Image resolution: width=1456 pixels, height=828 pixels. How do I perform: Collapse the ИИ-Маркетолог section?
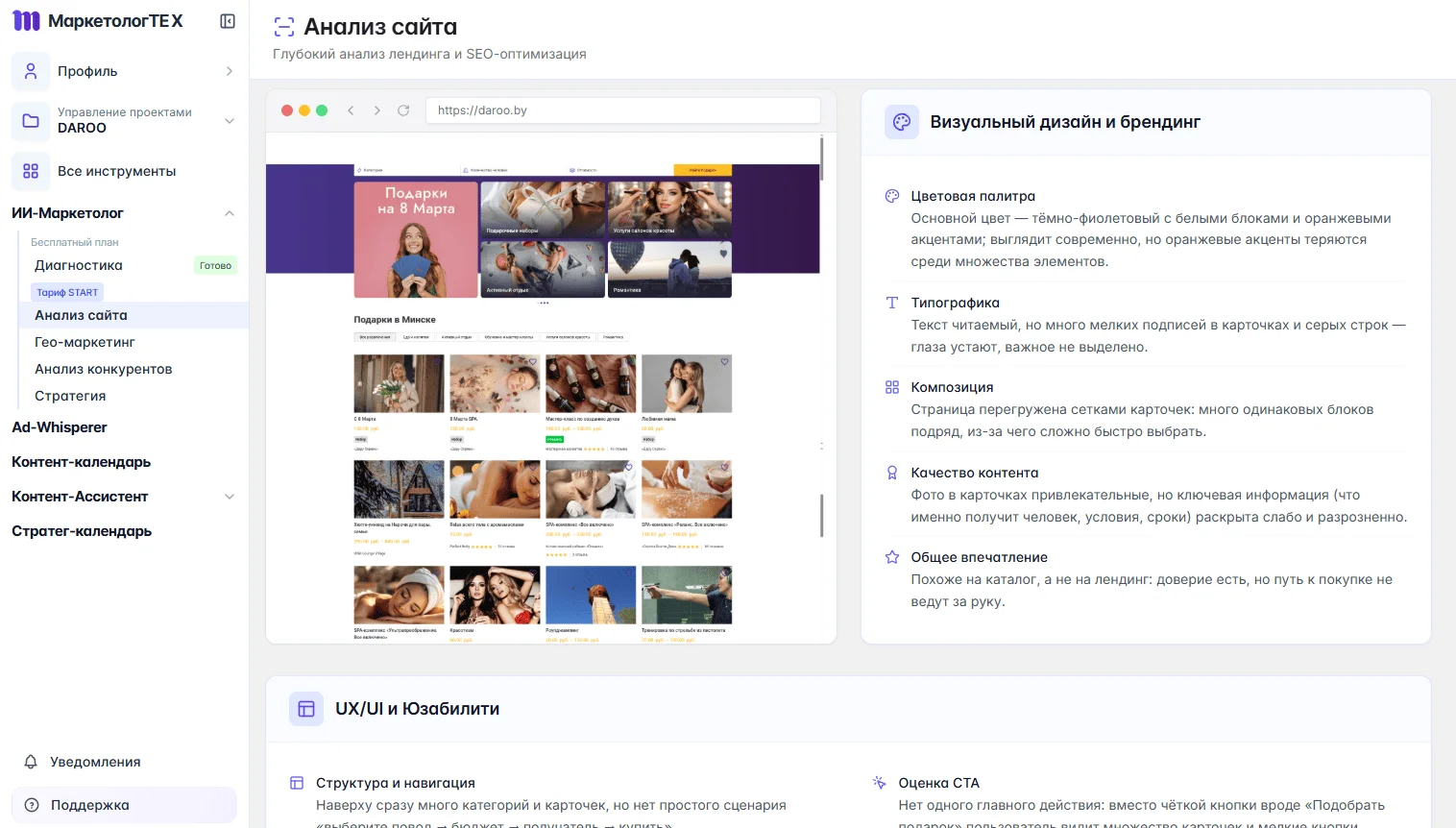229,212
